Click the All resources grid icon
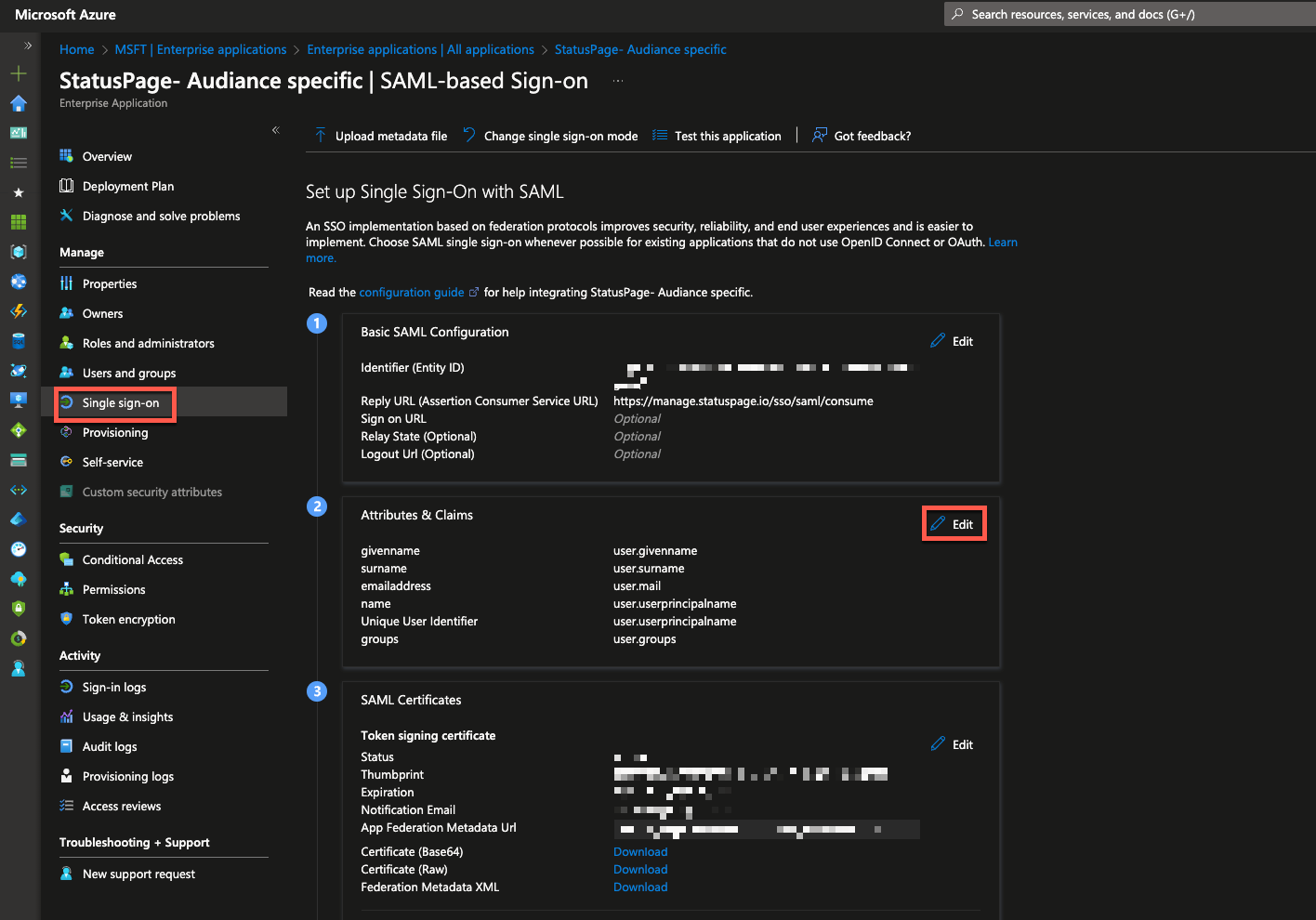Screen dimensions: 1316x920 tap(19, 222)
